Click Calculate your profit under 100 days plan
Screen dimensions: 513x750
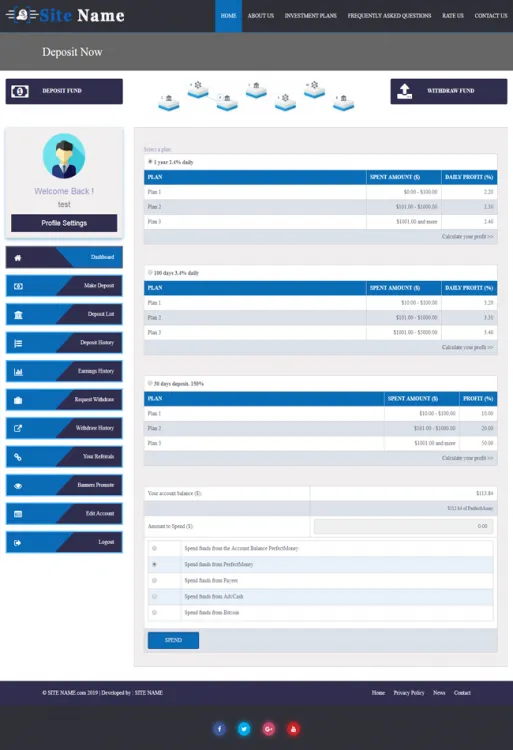[x=467, y=347]
